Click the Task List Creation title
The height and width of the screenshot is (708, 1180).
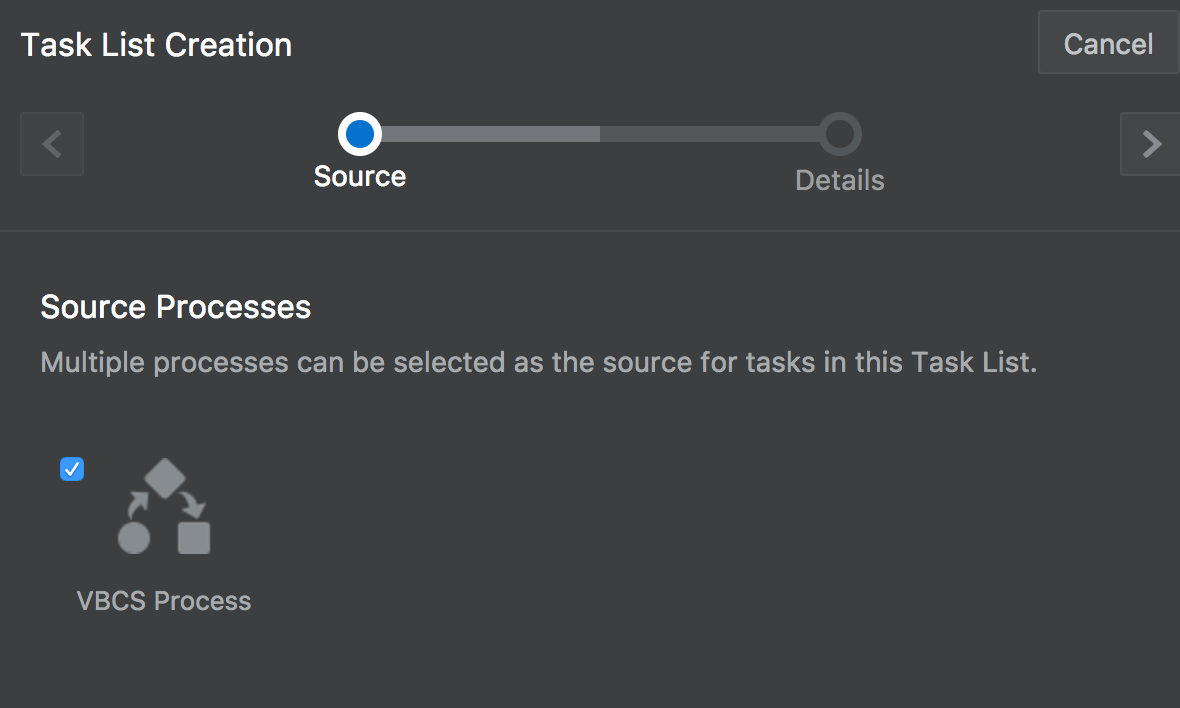(x=156, y=45)
